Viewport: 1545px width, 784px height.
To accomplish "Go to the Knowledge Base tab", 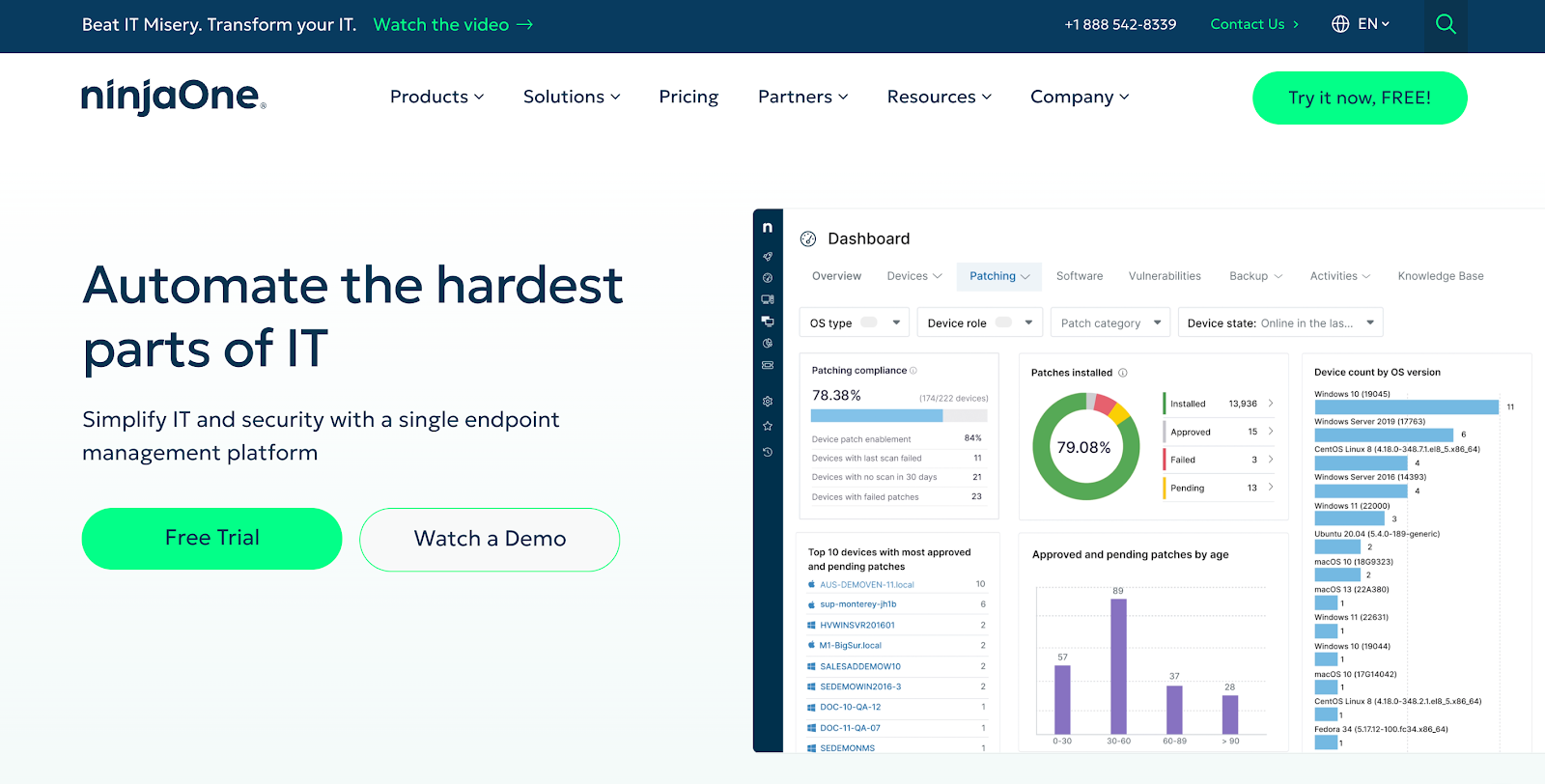I will [1441, 276].
